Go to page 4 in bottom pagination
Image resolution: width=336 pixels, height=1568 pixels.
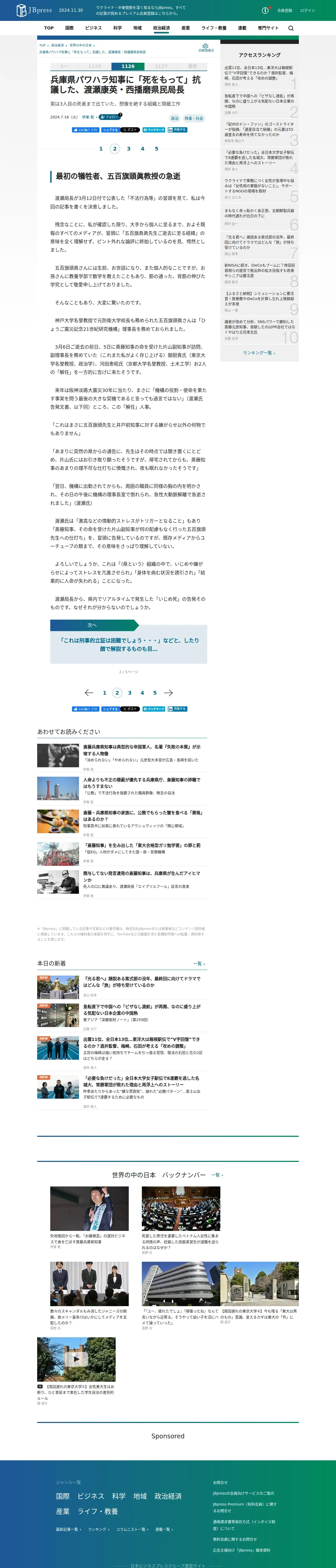142,693
